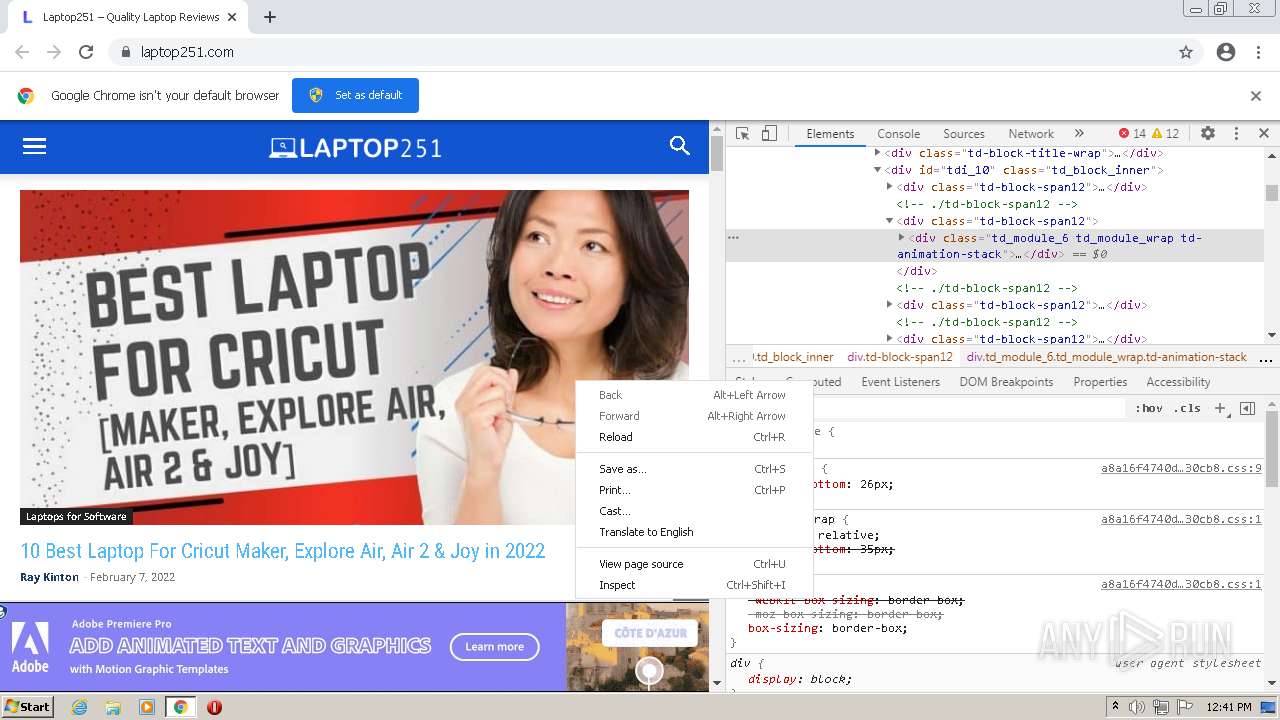This screenshot has width=1280, height=720.
Task: Click the search magnifier icon on site header
Action: click(x=680, y=146)
